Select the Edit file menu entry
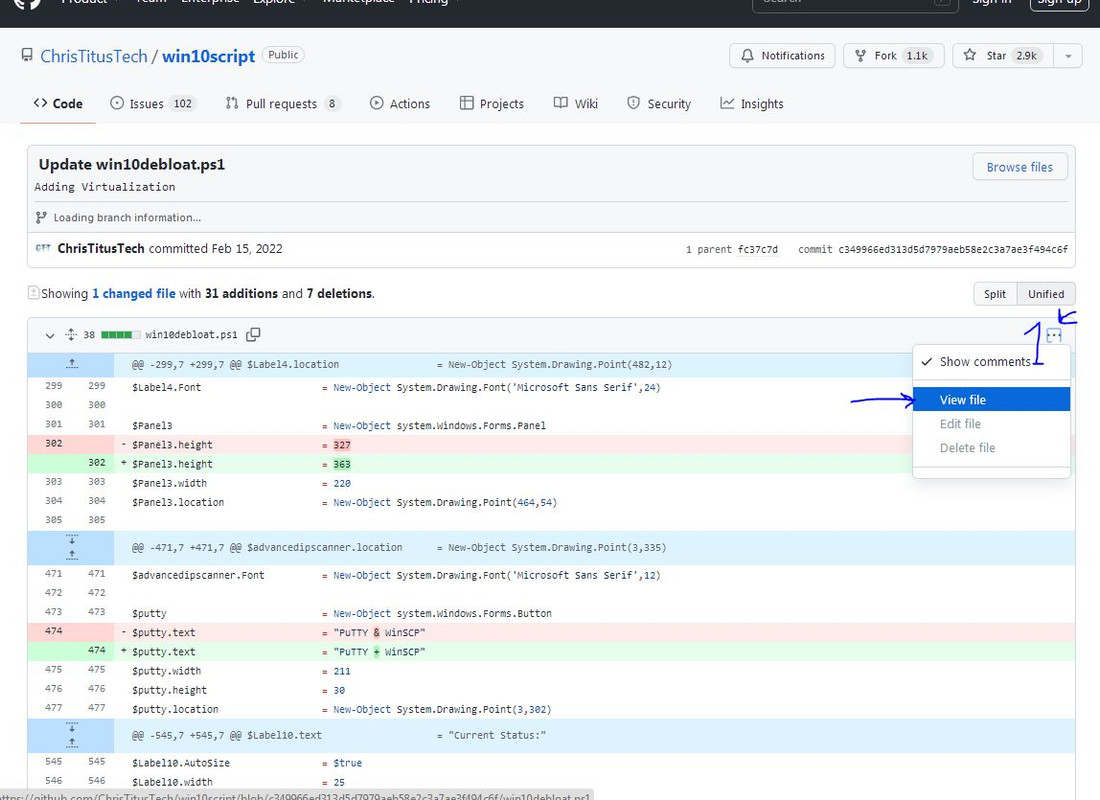The image size is (1100, 800). click(991, 424)
